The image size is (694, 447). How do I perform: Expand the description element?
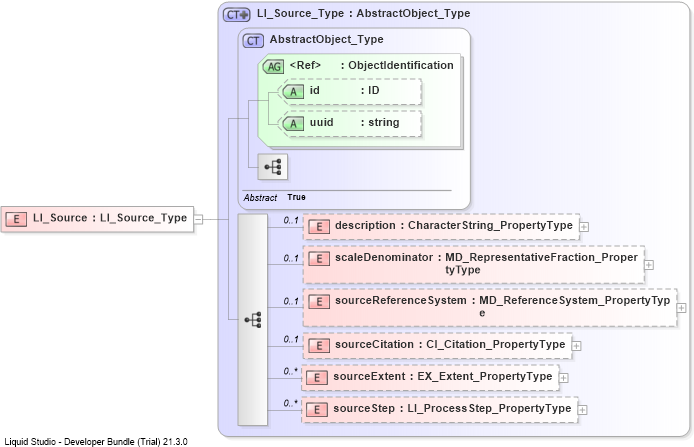click(x=584, y=227)
